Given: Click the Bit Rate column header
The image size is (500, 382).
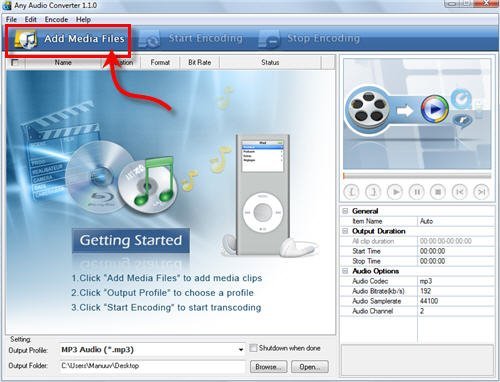Looking at the screenshot, I should point(199,62).
